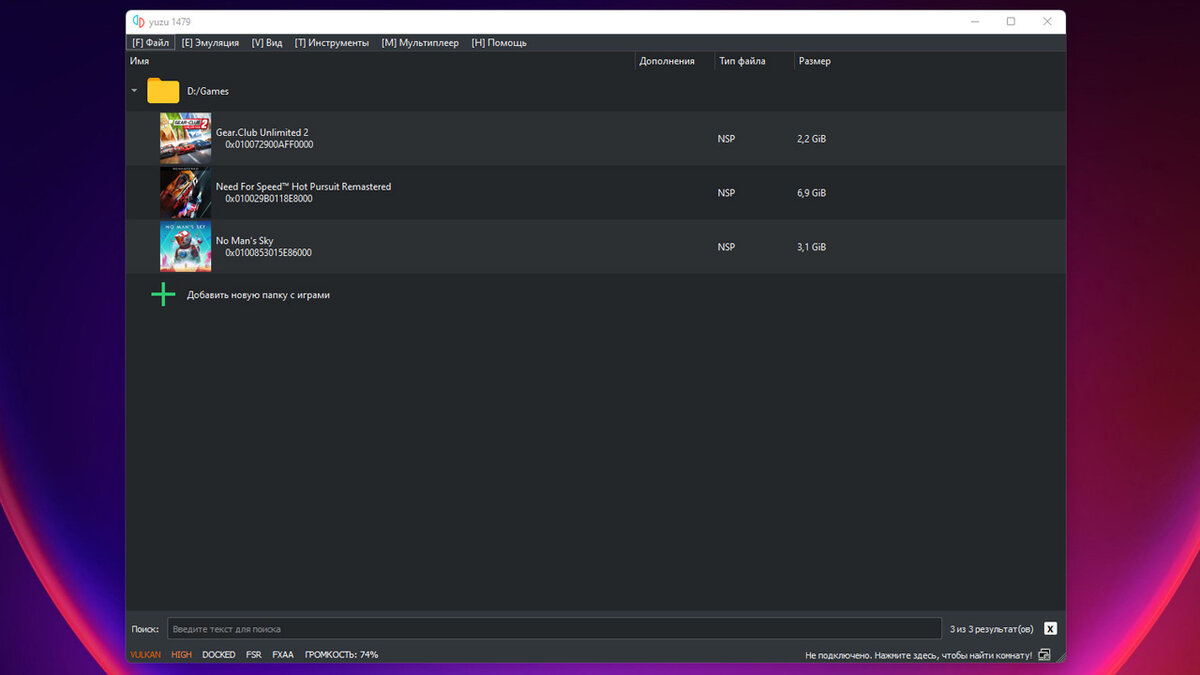Collapse the D:/Games folder tree arrow
This screenshot has height=675, width=1200.
(x=134, y=91)
